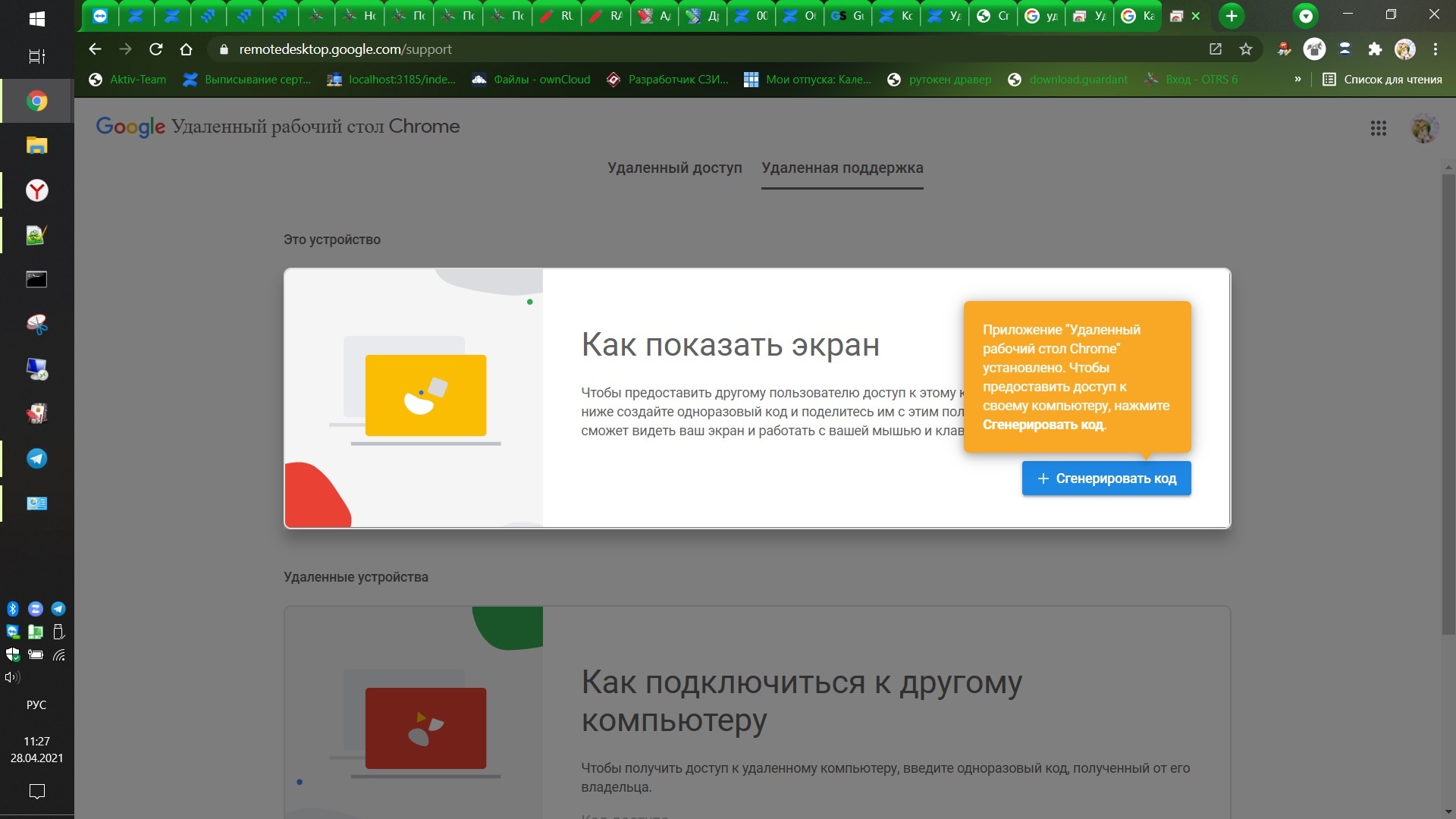Open 'Aktiv-Team' bookmark
1456x819 pixels.
tap(127, 80)
